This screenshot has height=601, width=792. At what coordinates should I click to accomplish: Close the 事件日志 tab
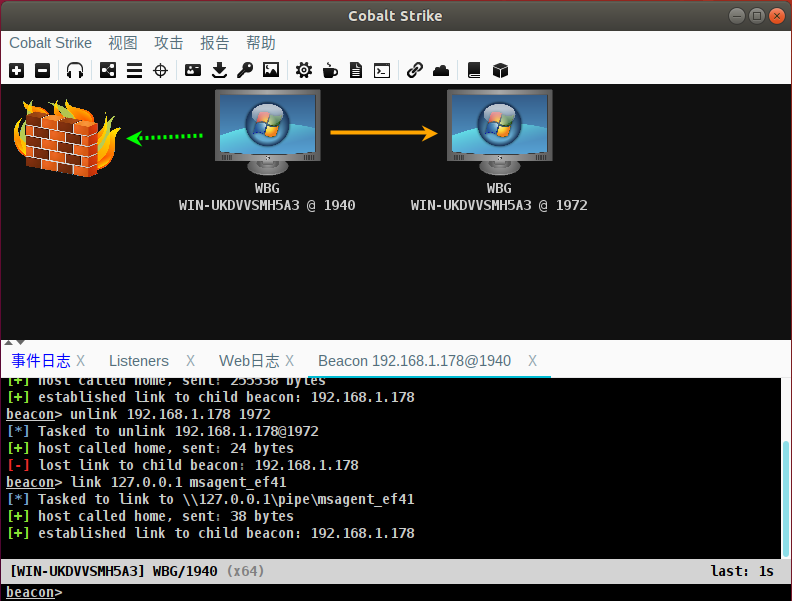point(80,361)
